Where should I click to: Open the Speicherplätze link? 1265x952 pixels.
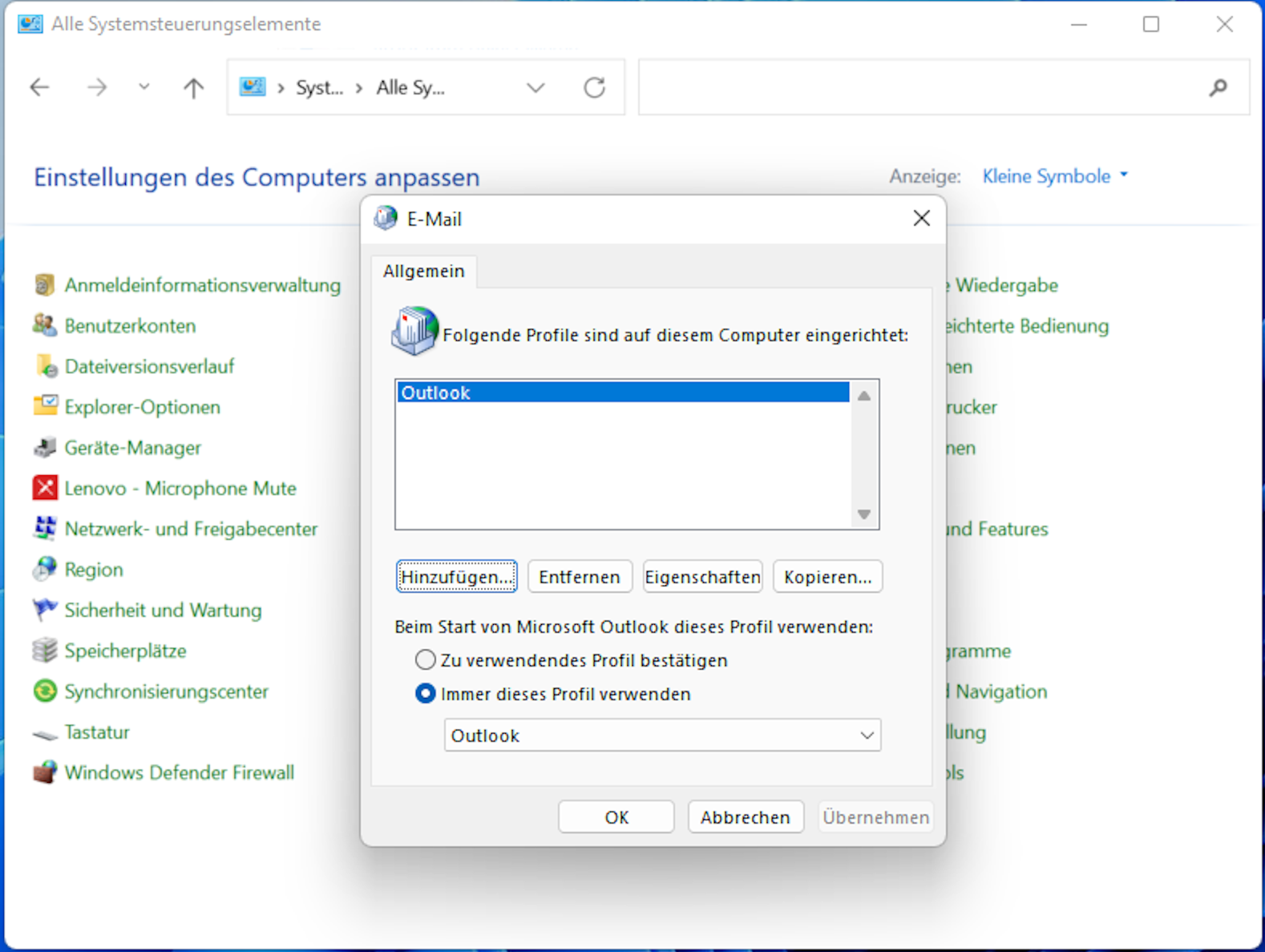click(x=125, y=650)
